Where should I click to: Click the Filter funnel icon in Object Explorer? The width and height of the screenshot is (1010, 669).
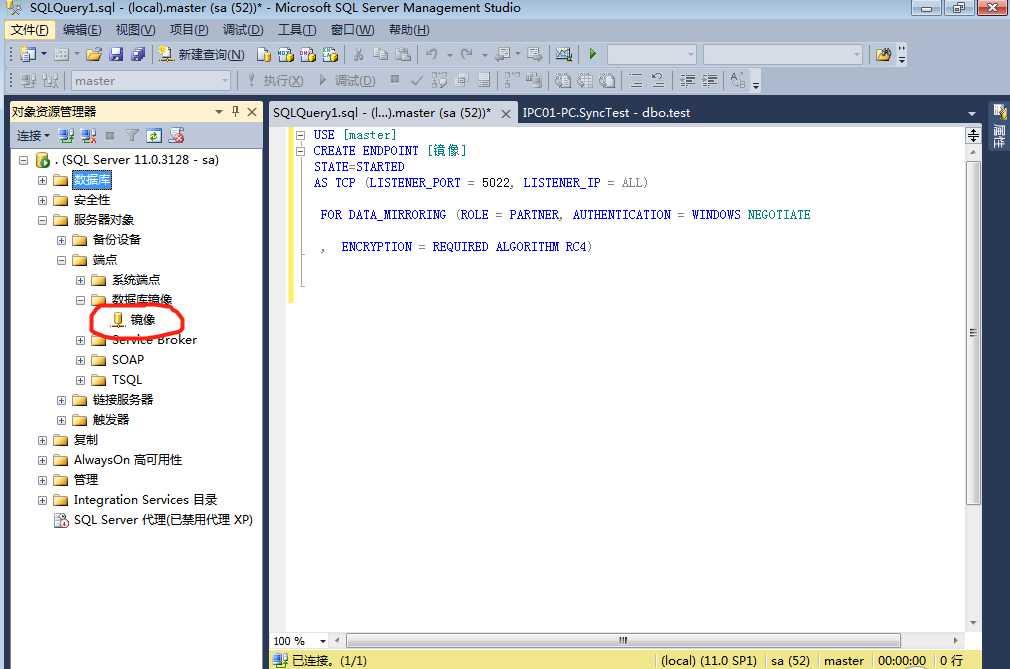[x=132, y=136]
